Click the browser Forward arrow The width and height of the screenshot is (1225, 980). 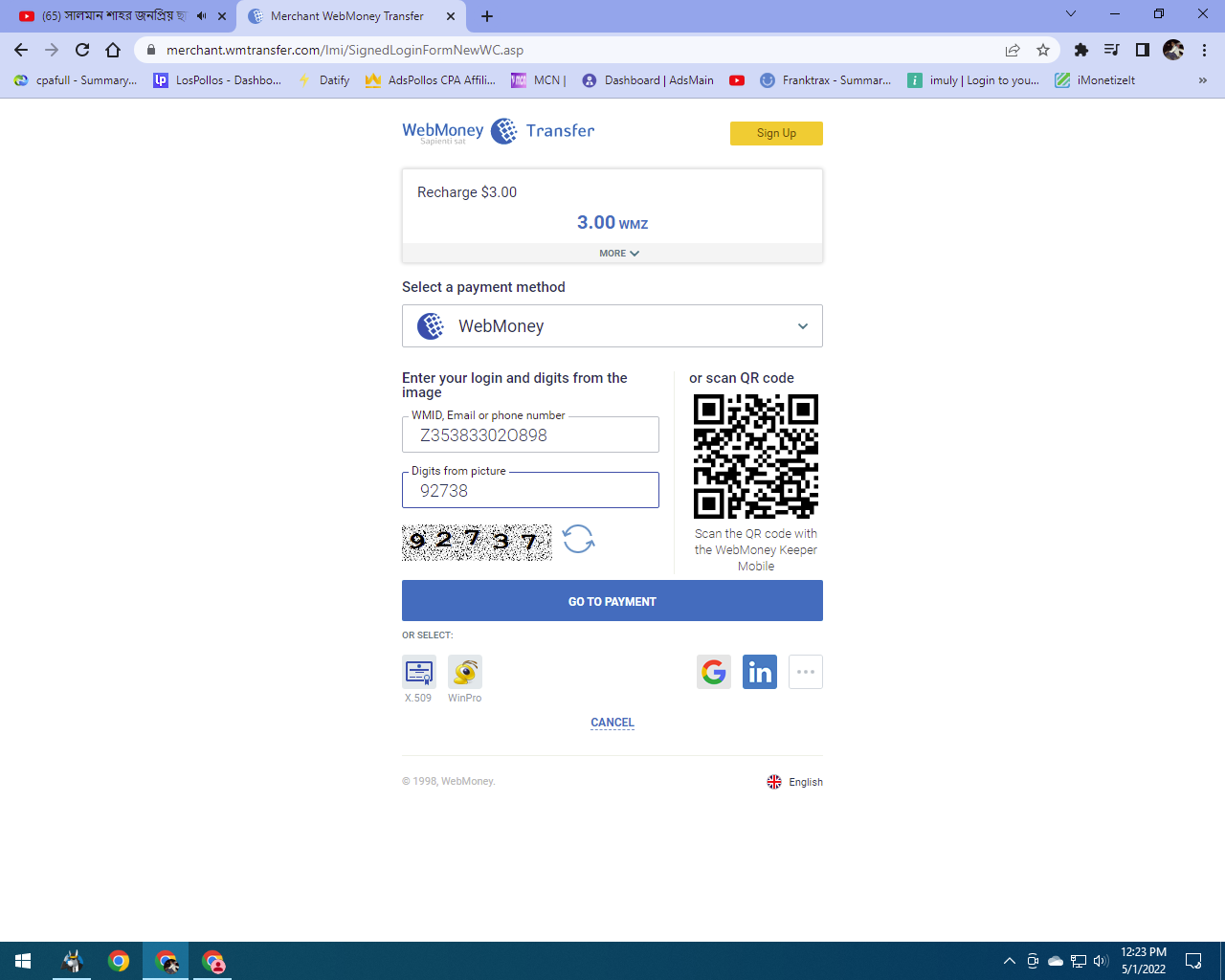(52, 50)
